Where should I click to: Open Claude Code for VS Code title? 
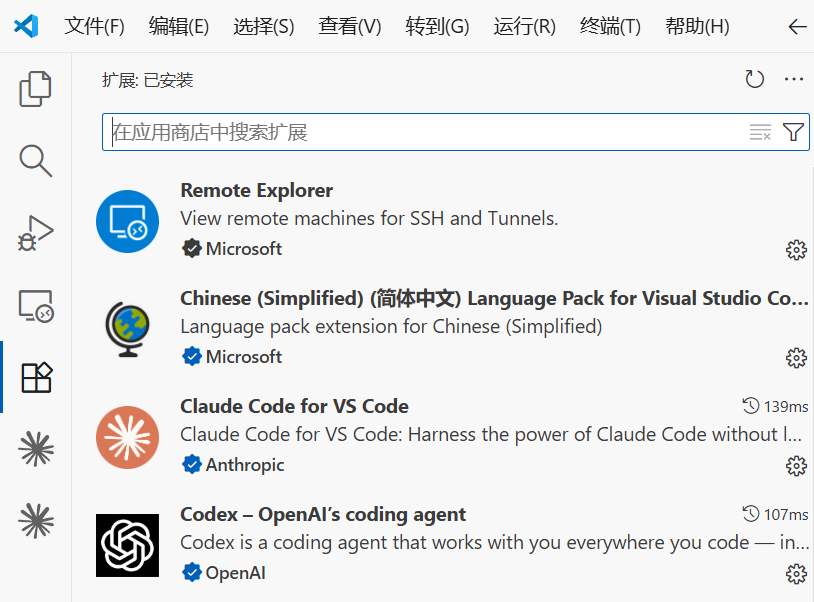[294, 406]
